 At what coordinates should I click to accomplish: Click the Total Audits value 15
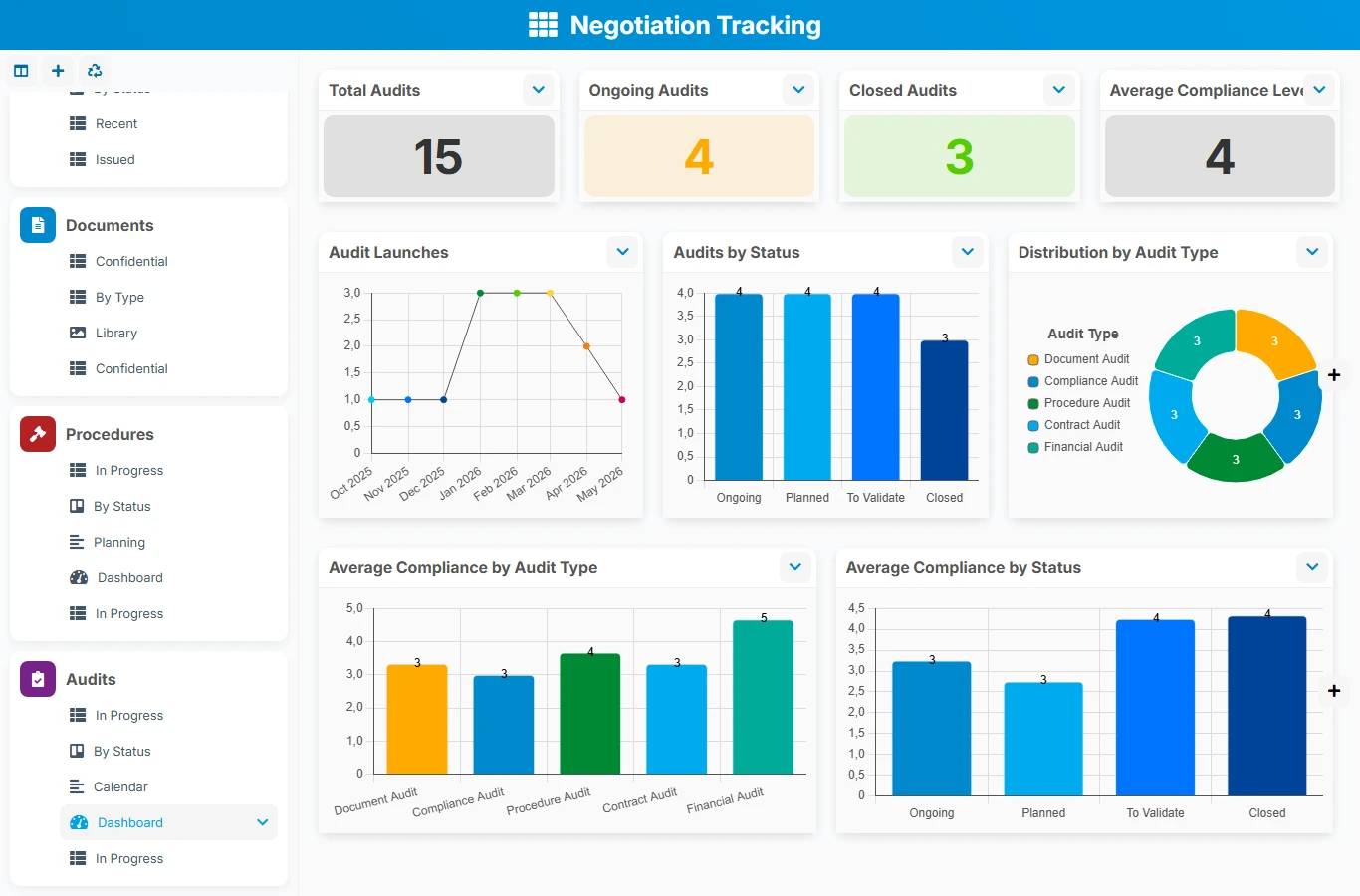coord(438,156)
